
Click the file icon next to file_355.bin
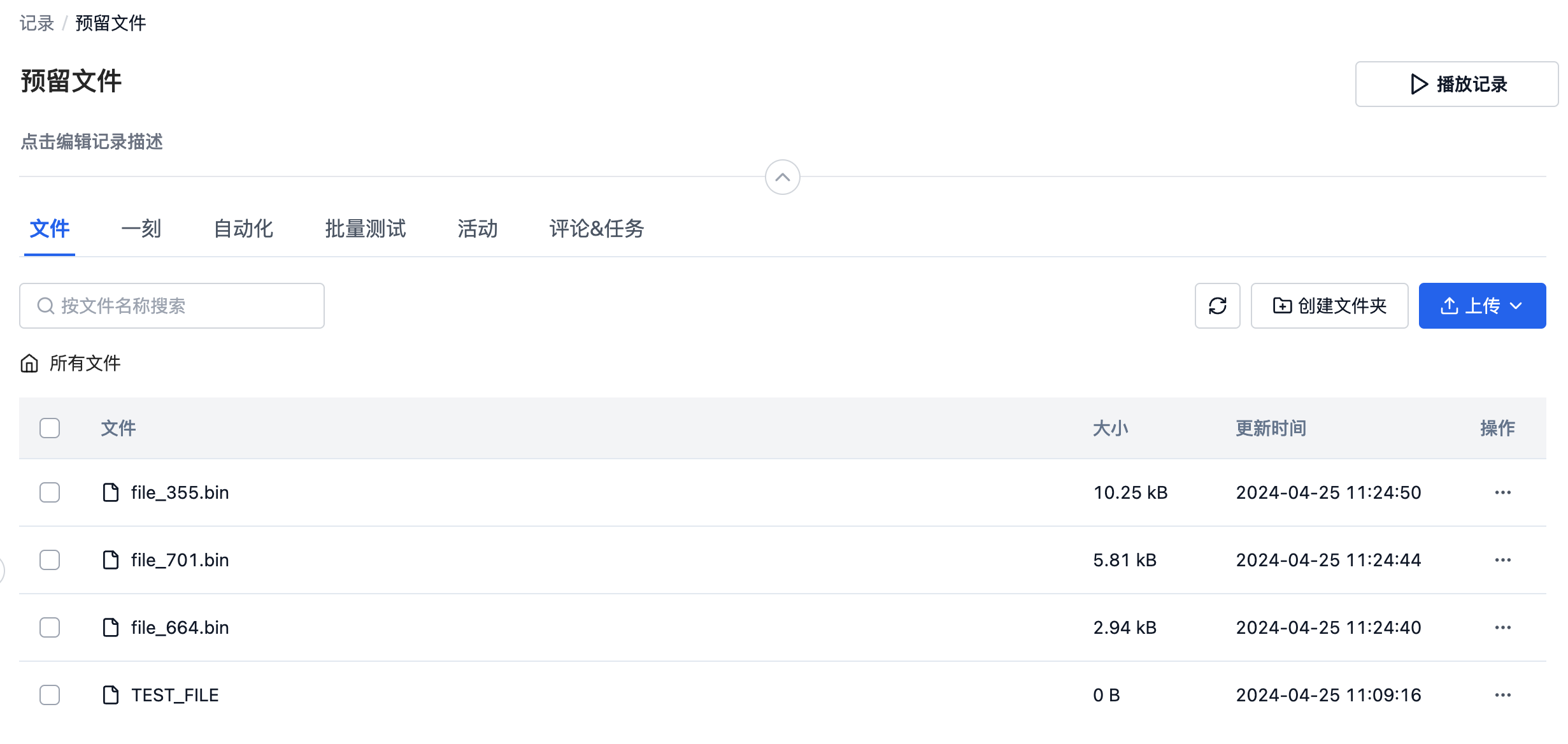[111, 492]
